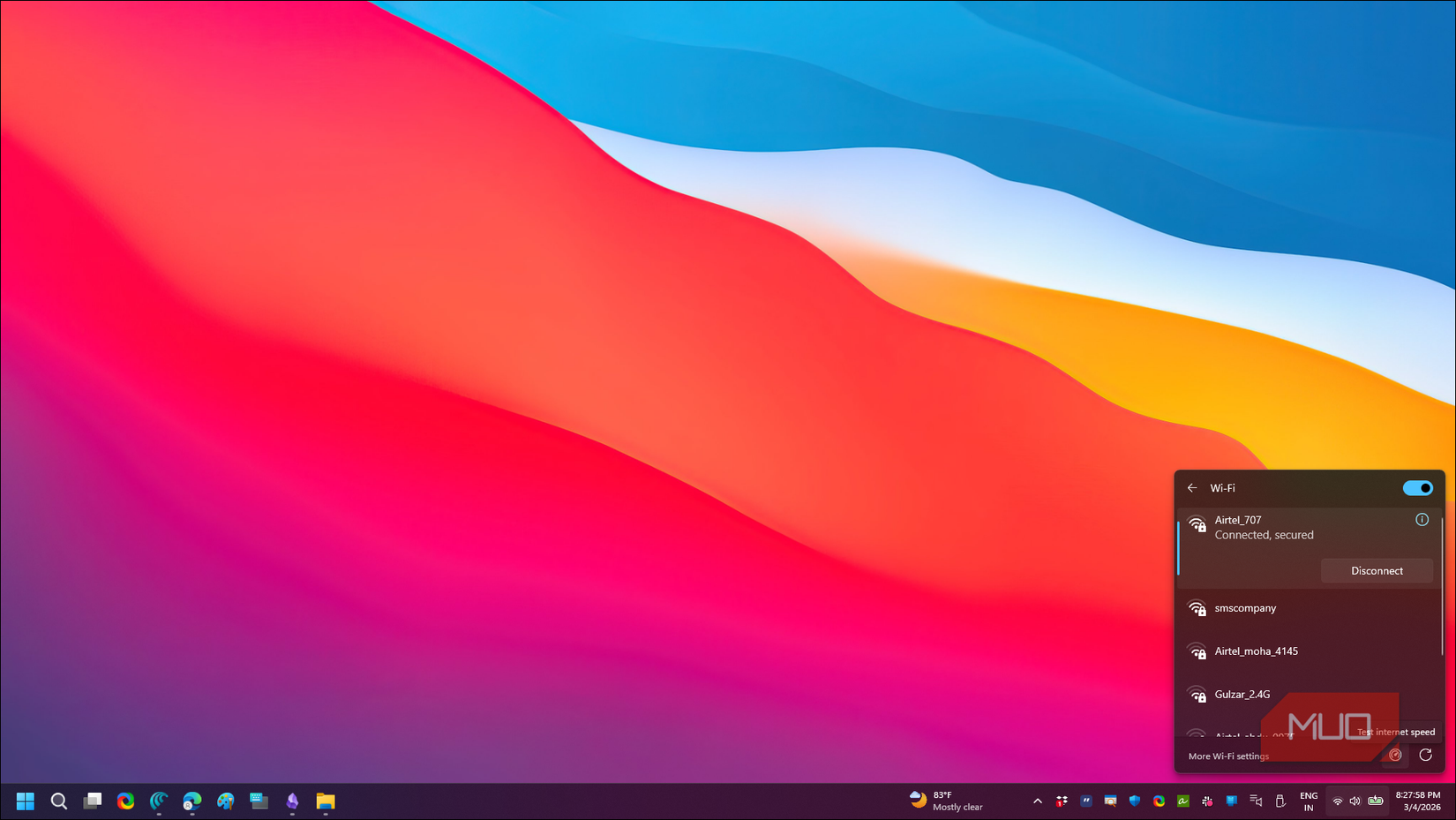Launch Paint from the taskbar
The height and width of the screenshot is (820, 1456).
click(x=226, y=801)
